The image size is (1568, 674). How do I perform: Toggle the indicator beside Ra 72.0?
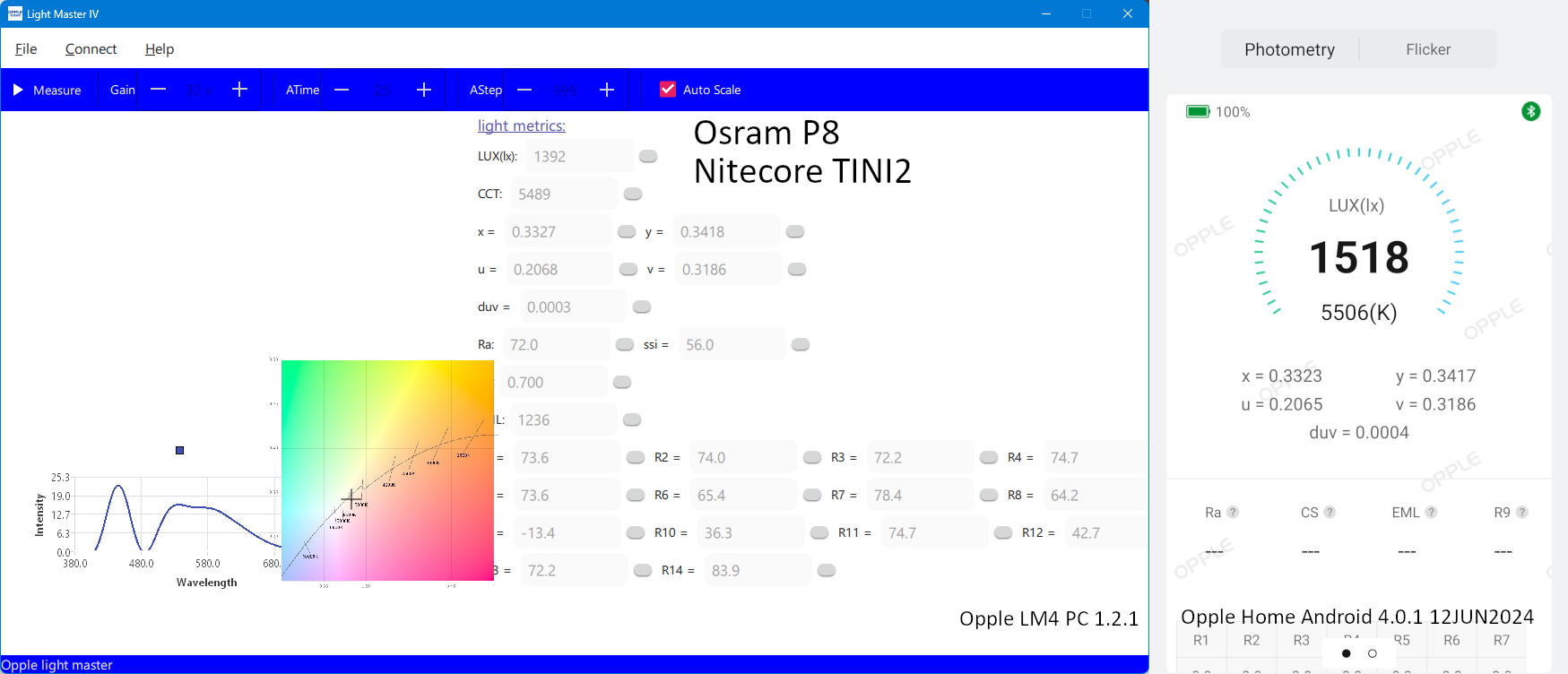pyautogui.click(x=625, y=344)
